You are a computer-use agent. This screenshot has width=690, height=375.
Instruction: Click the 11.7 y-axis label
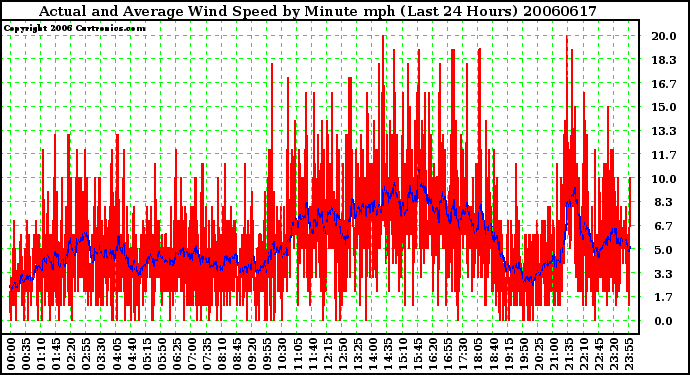[664, 155]
